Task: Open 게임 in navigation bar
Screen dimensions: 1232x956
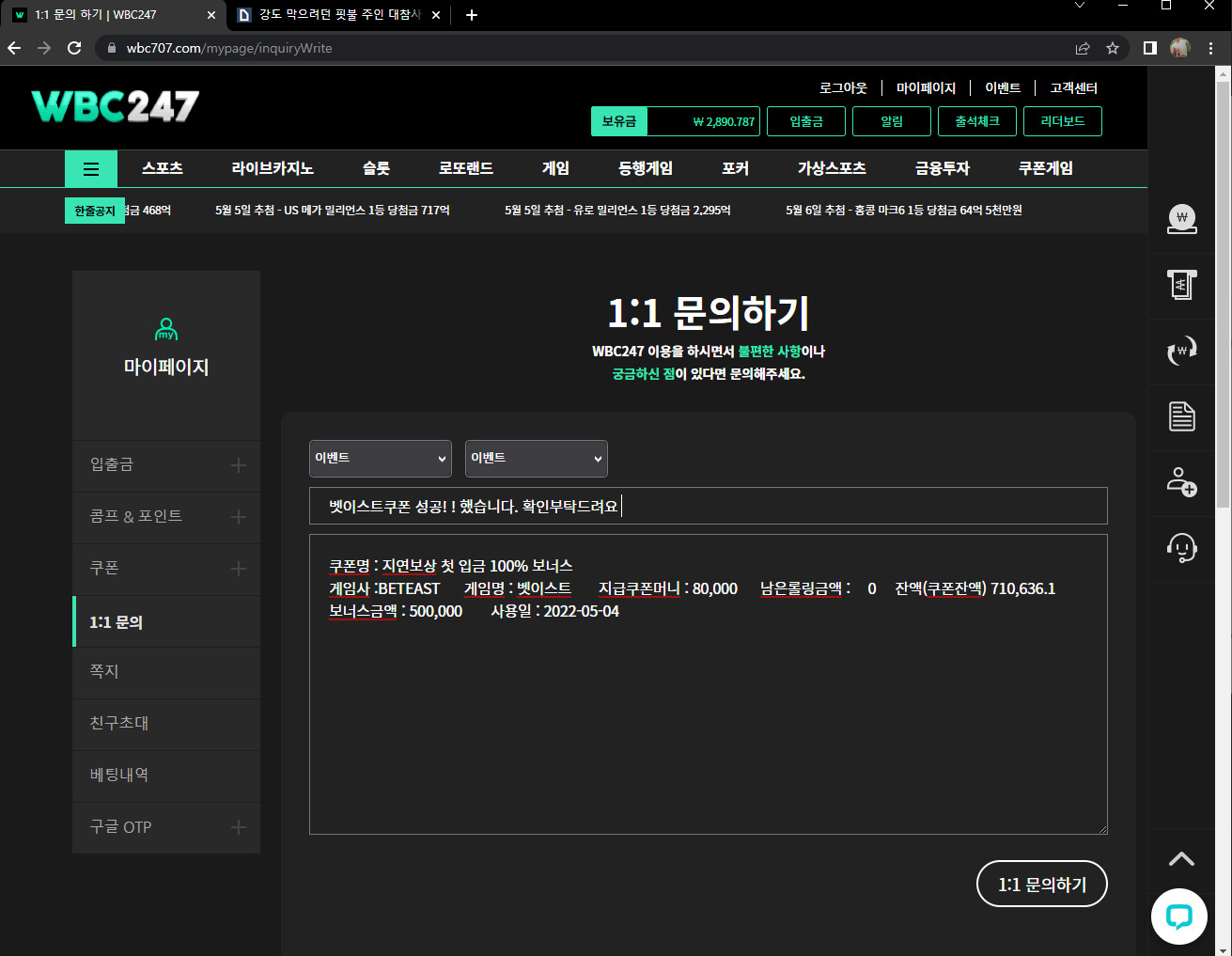Action: click(x=555, y=168)
